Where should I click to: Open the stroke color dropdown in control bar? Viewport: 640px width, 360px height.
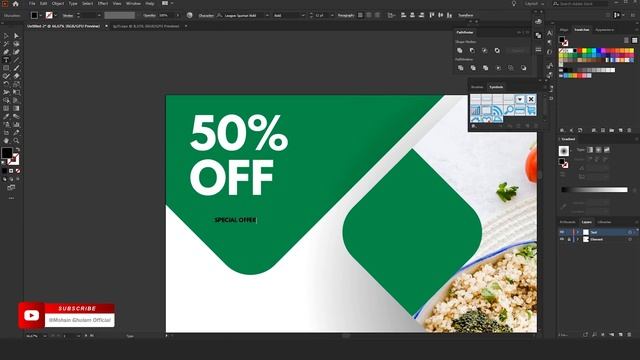(x=56, y=16)
